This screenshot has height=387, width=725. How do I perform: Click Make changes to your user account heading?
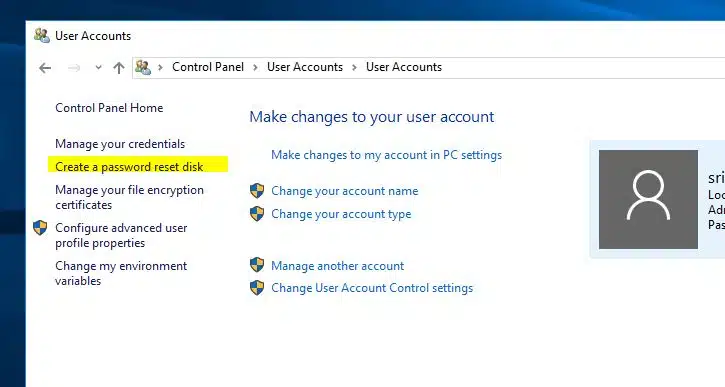coord(372,117)
